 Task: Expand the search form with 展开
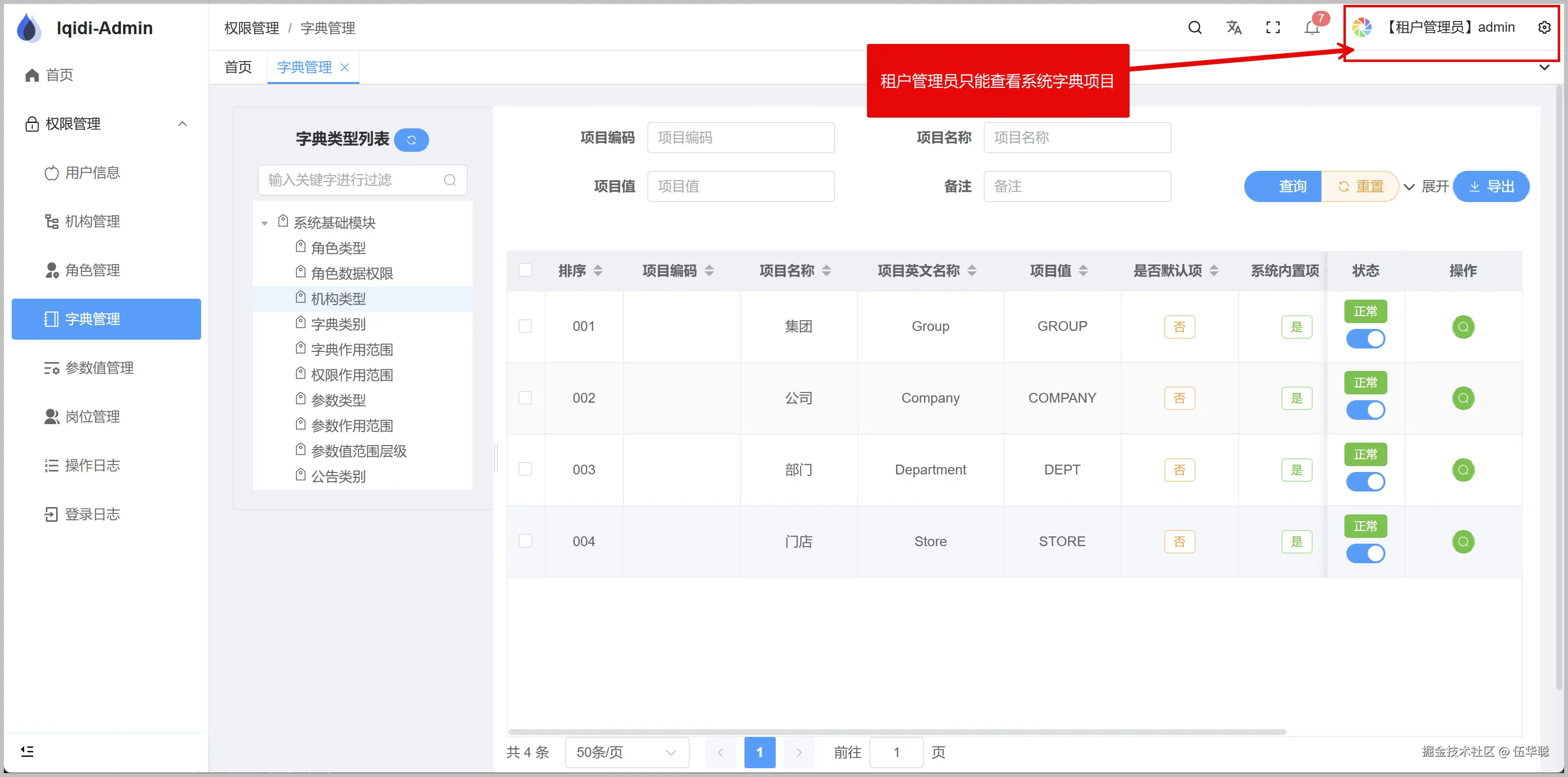(1425, 187)
